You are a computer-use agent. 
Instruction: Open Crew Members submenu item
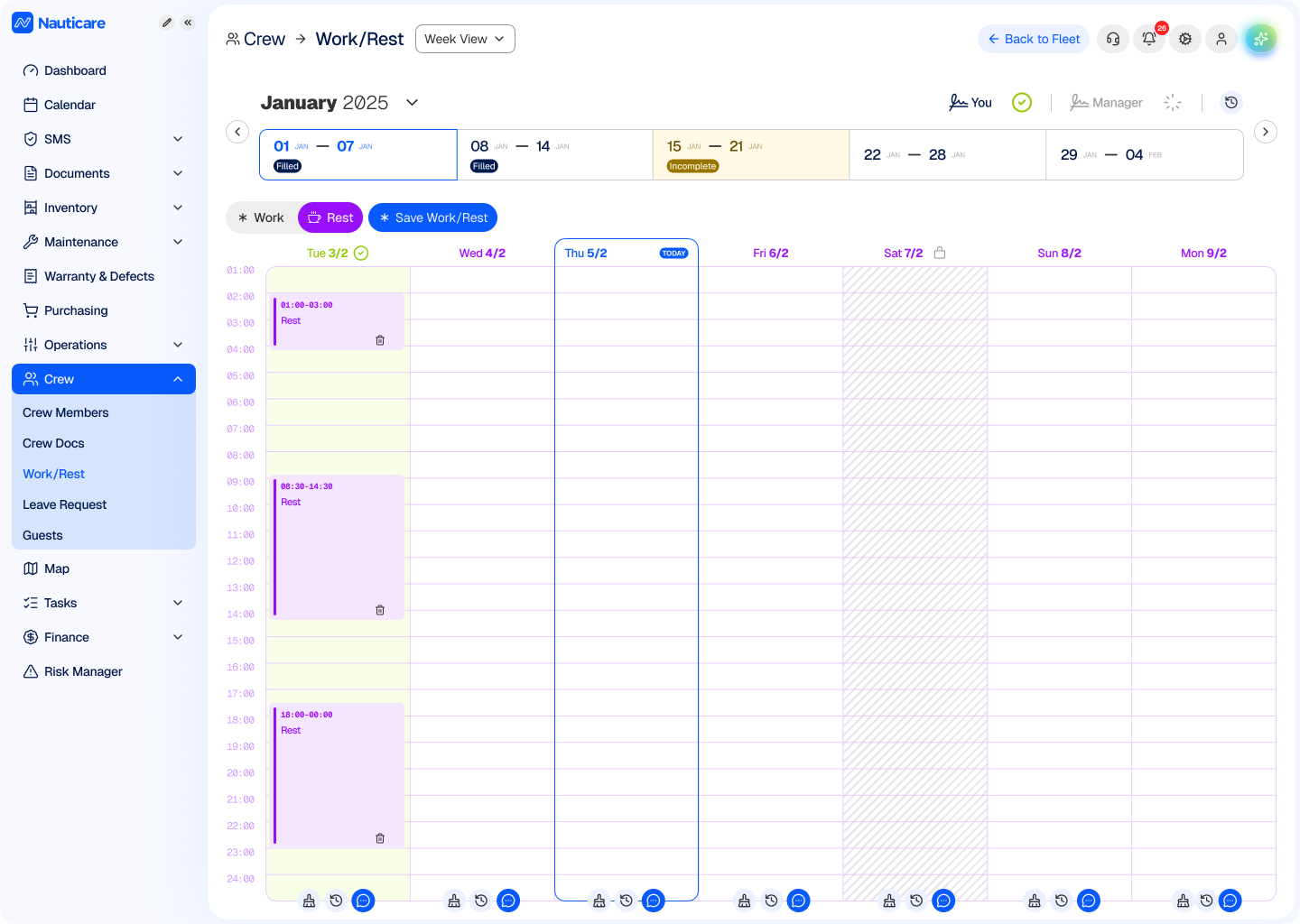coord(66,412)
